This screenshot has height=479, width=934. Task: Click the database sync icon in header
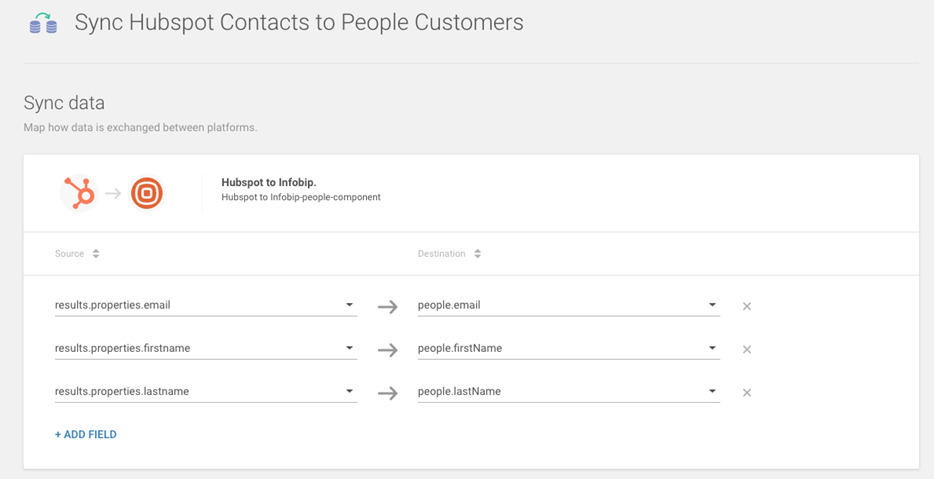[x=43, y=23]
